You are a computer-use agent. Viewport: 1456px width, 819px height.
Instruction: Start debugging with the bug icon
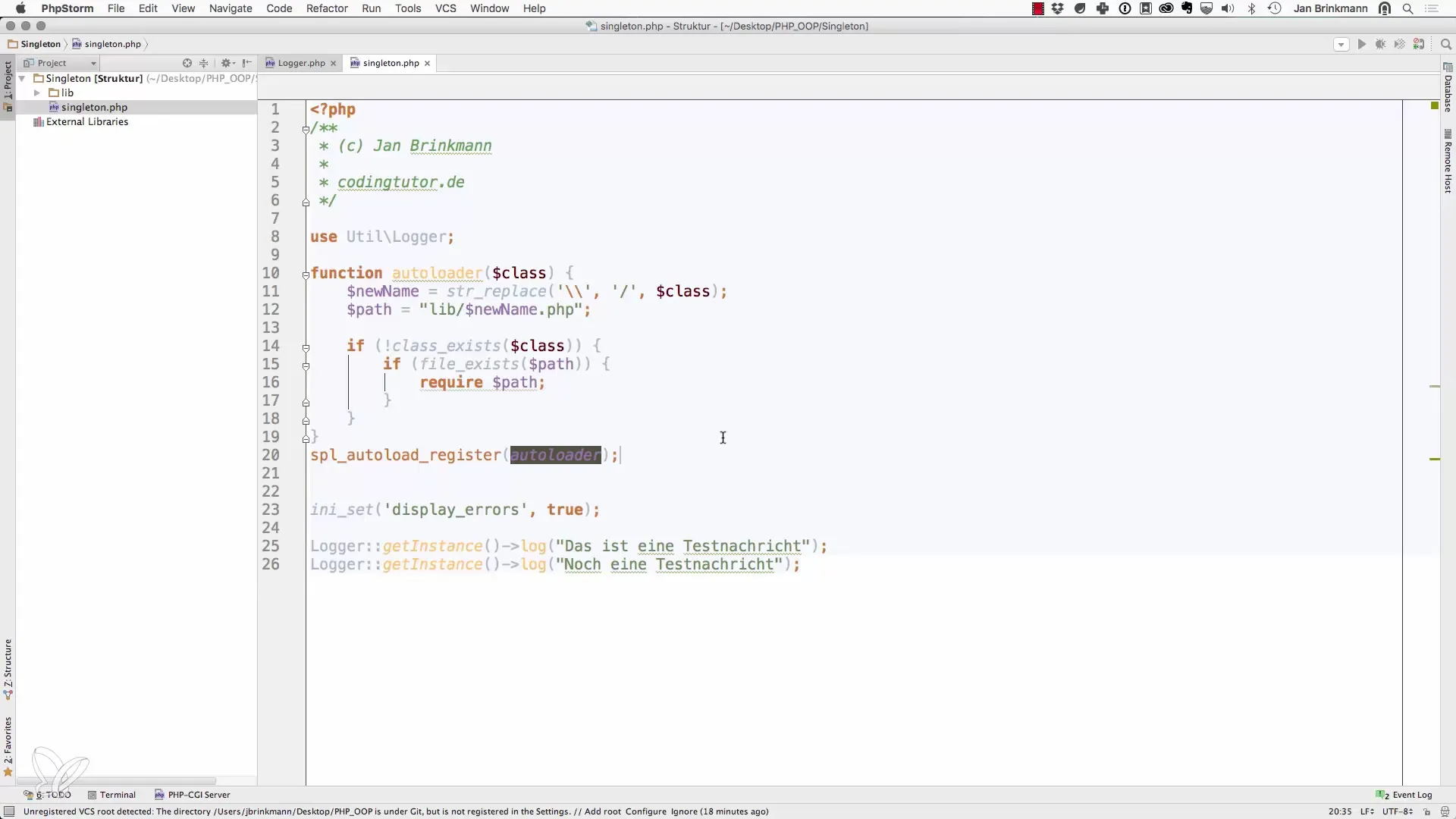(x=1381, y=45)
